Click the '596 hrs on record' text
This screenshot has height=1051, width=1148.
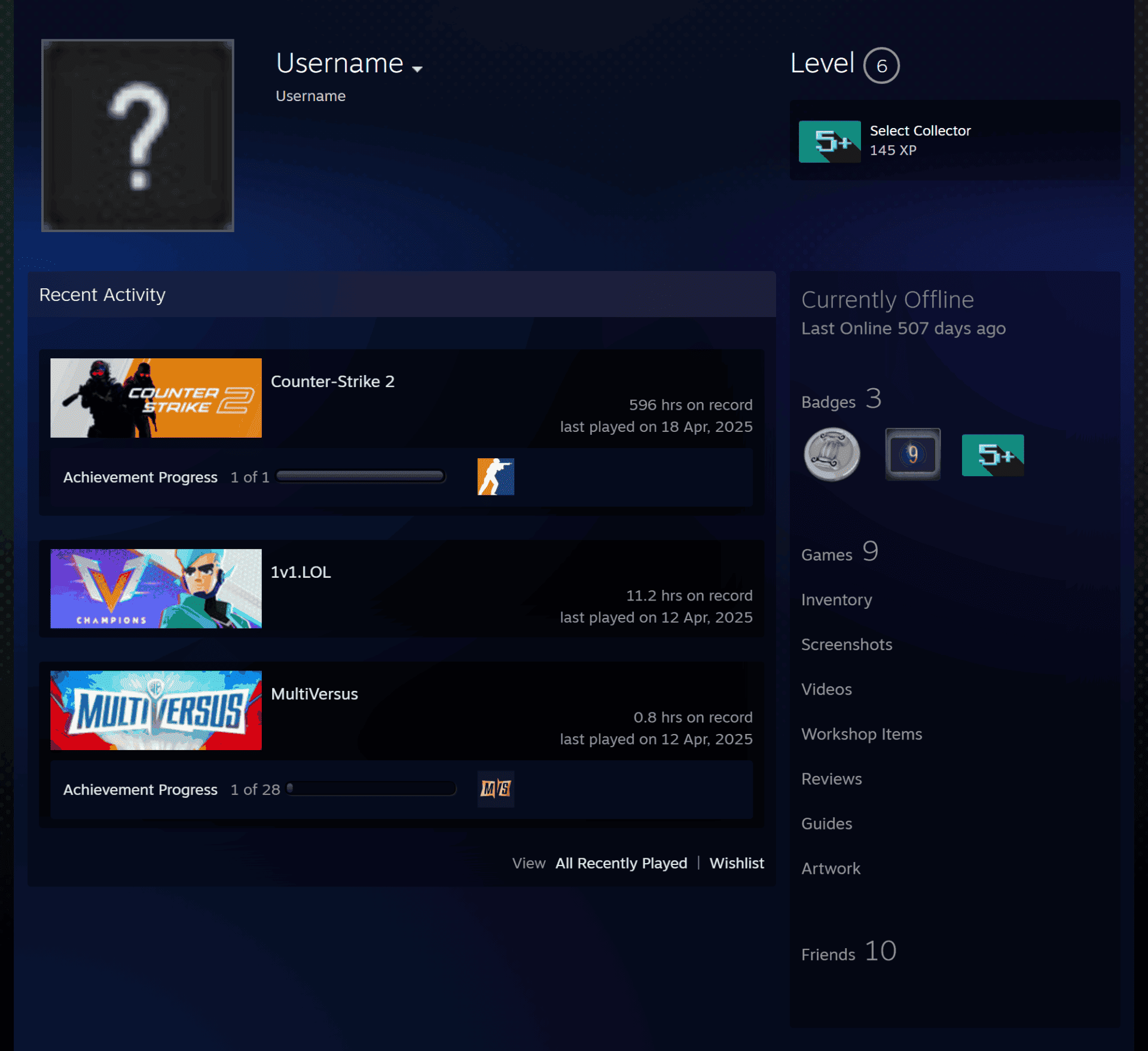point(691,405)
